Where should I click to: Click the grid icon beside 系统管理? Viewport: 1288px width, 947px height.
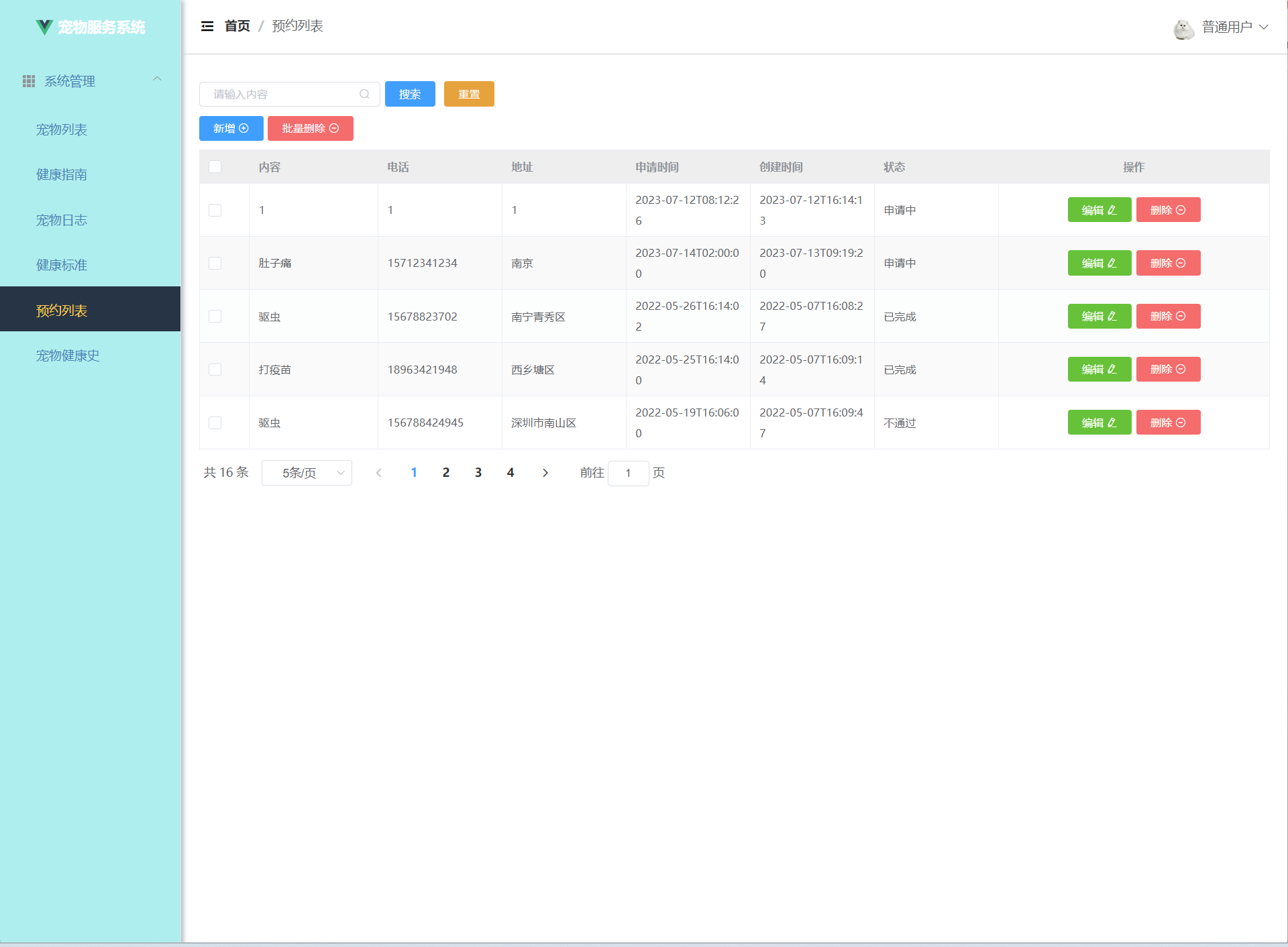point(29,81)
